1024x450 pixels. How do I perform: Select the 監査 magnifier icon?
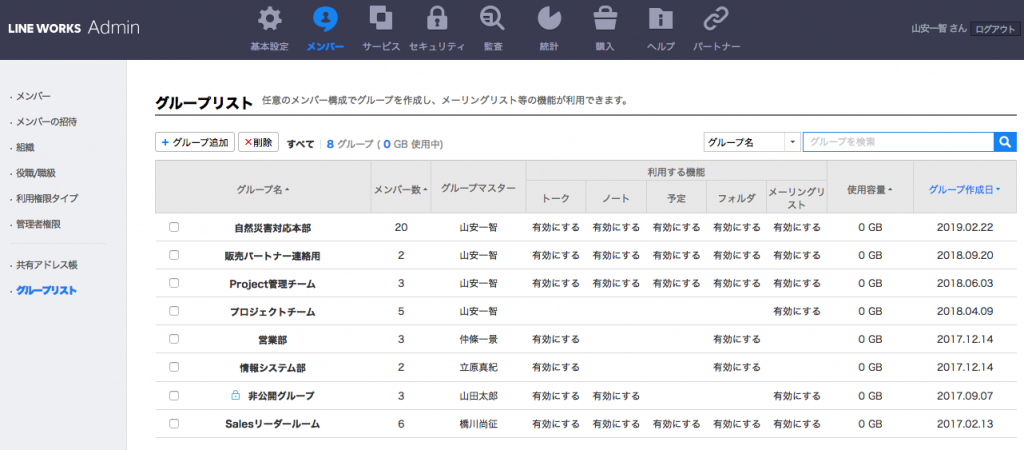pyautogui.click(x=492, y=20)
